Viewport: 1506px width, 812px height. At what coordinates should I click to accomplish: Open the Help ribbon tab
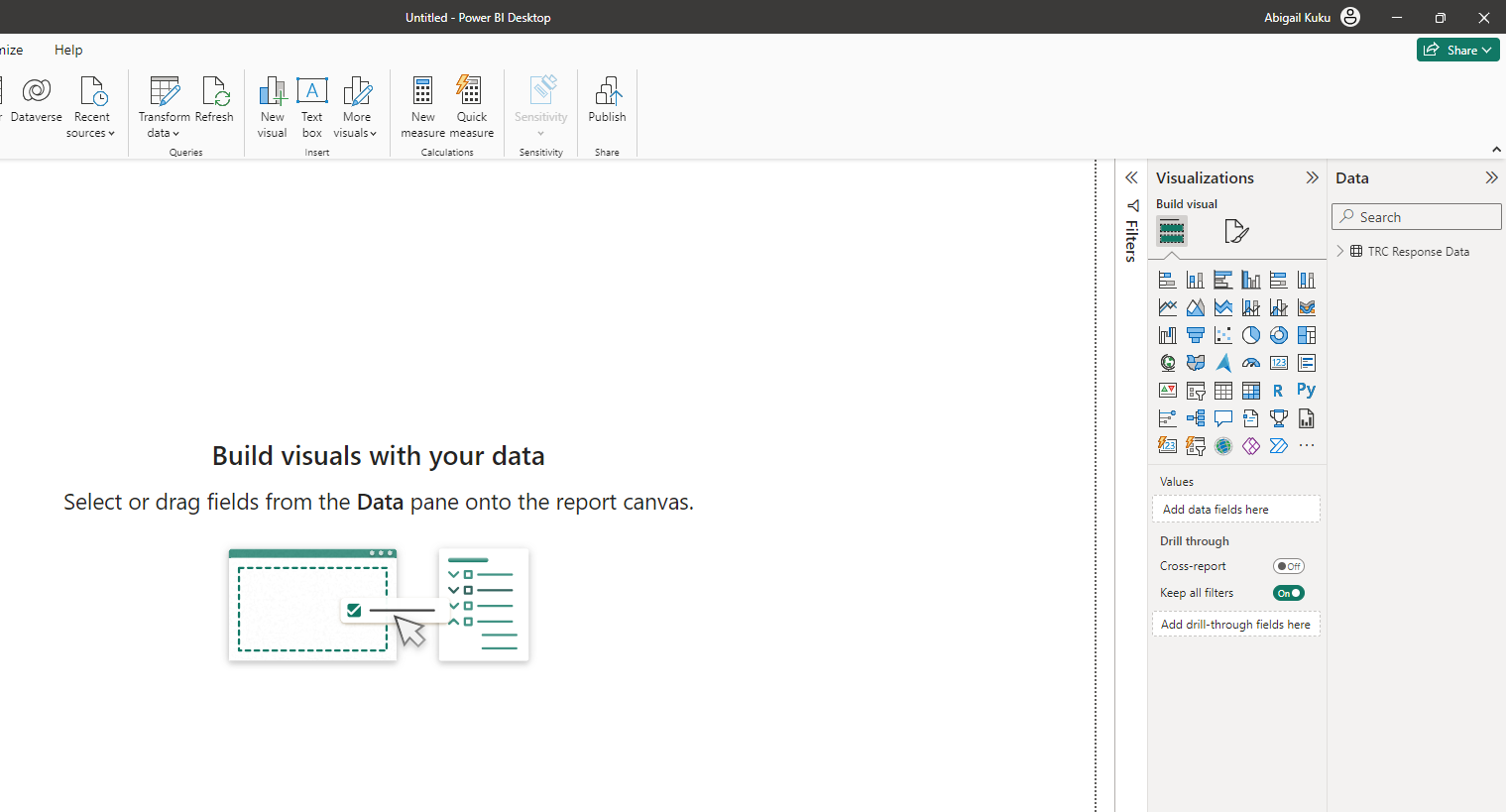coord(68,50)
